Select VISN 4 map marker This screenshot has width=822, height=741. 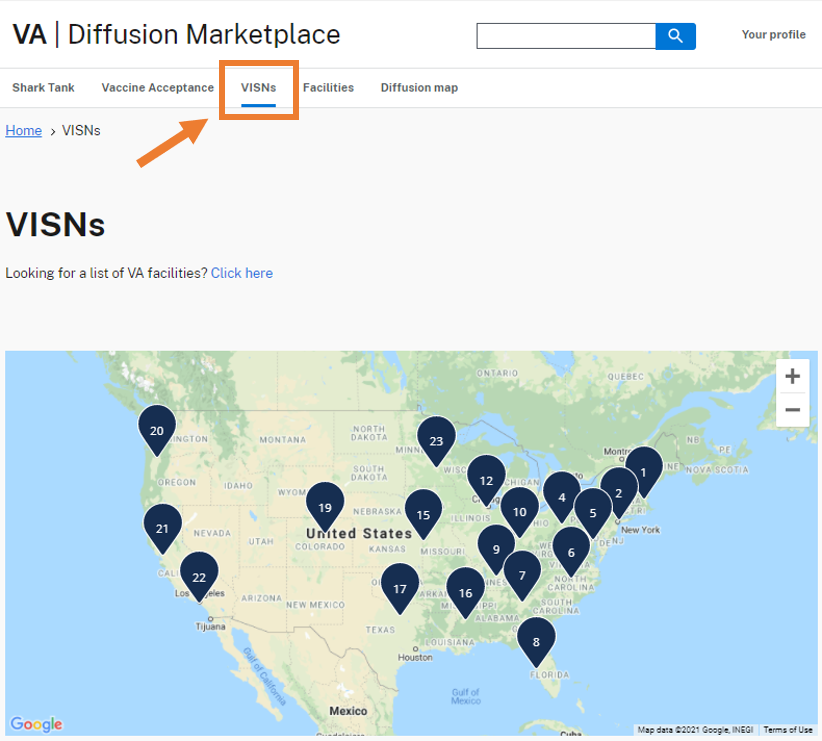tap(562, 497)
